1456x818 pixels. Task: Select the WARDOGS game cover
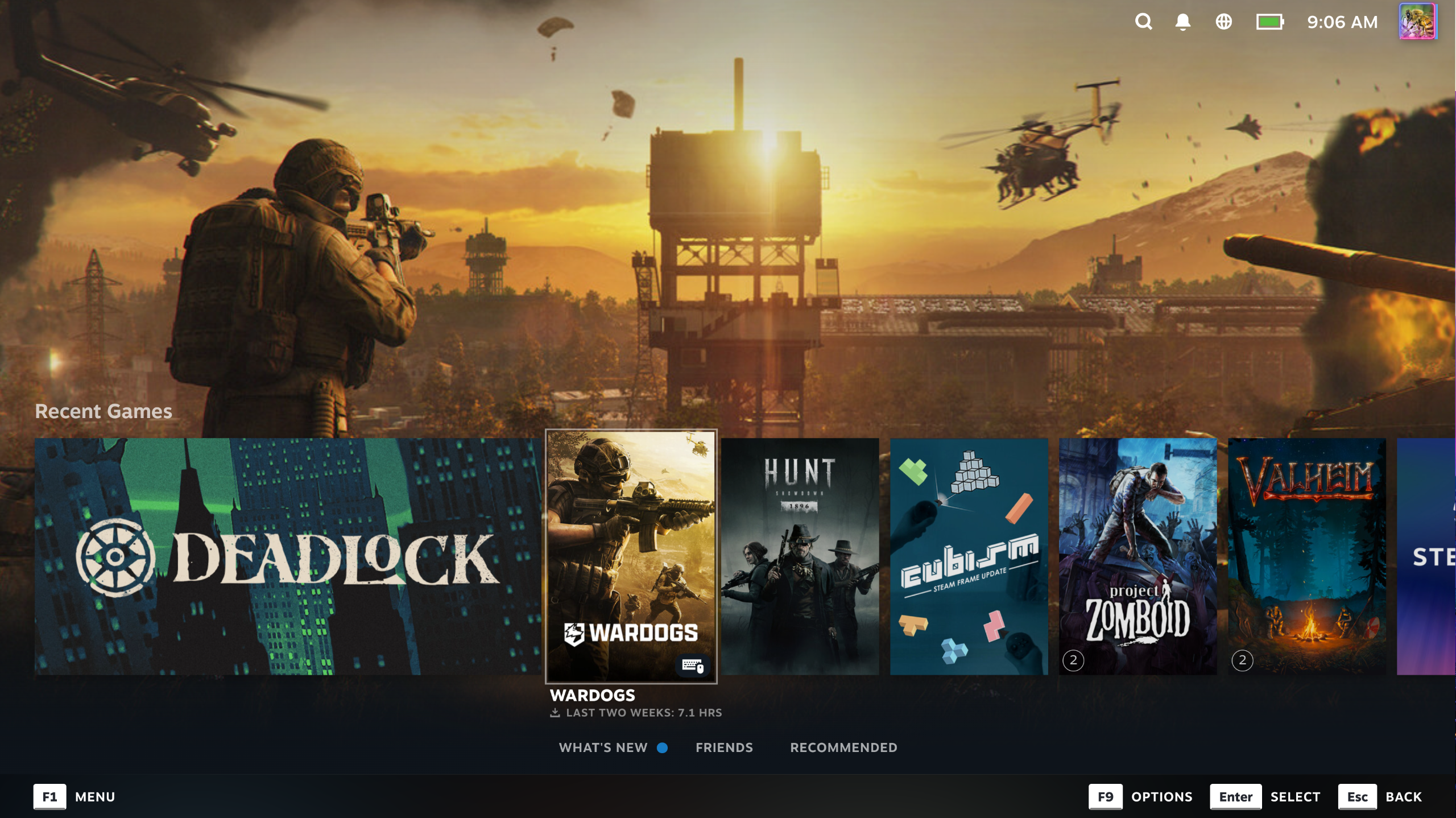(x=631, y=556)
